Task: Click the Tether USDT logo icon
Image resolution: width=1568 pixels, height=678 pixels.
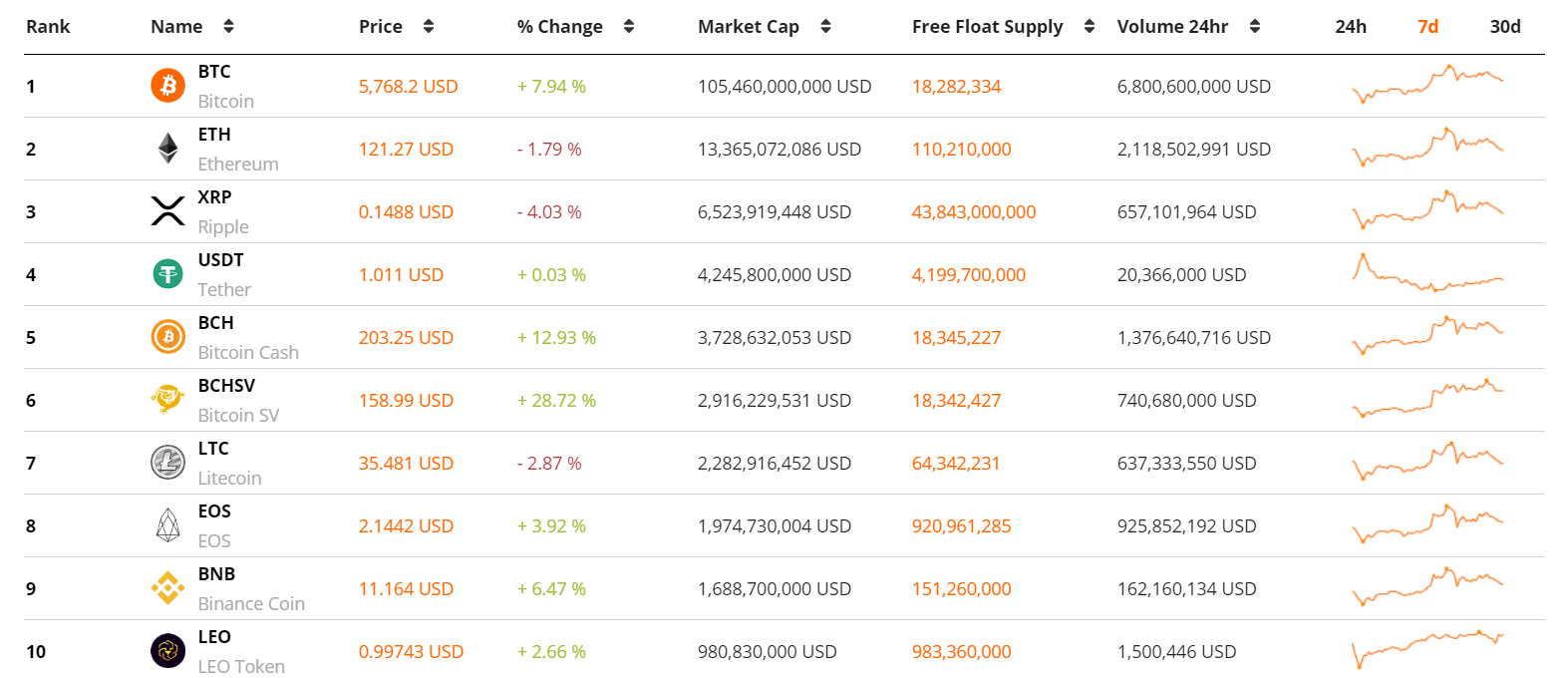Action: [x=167, y=274]
